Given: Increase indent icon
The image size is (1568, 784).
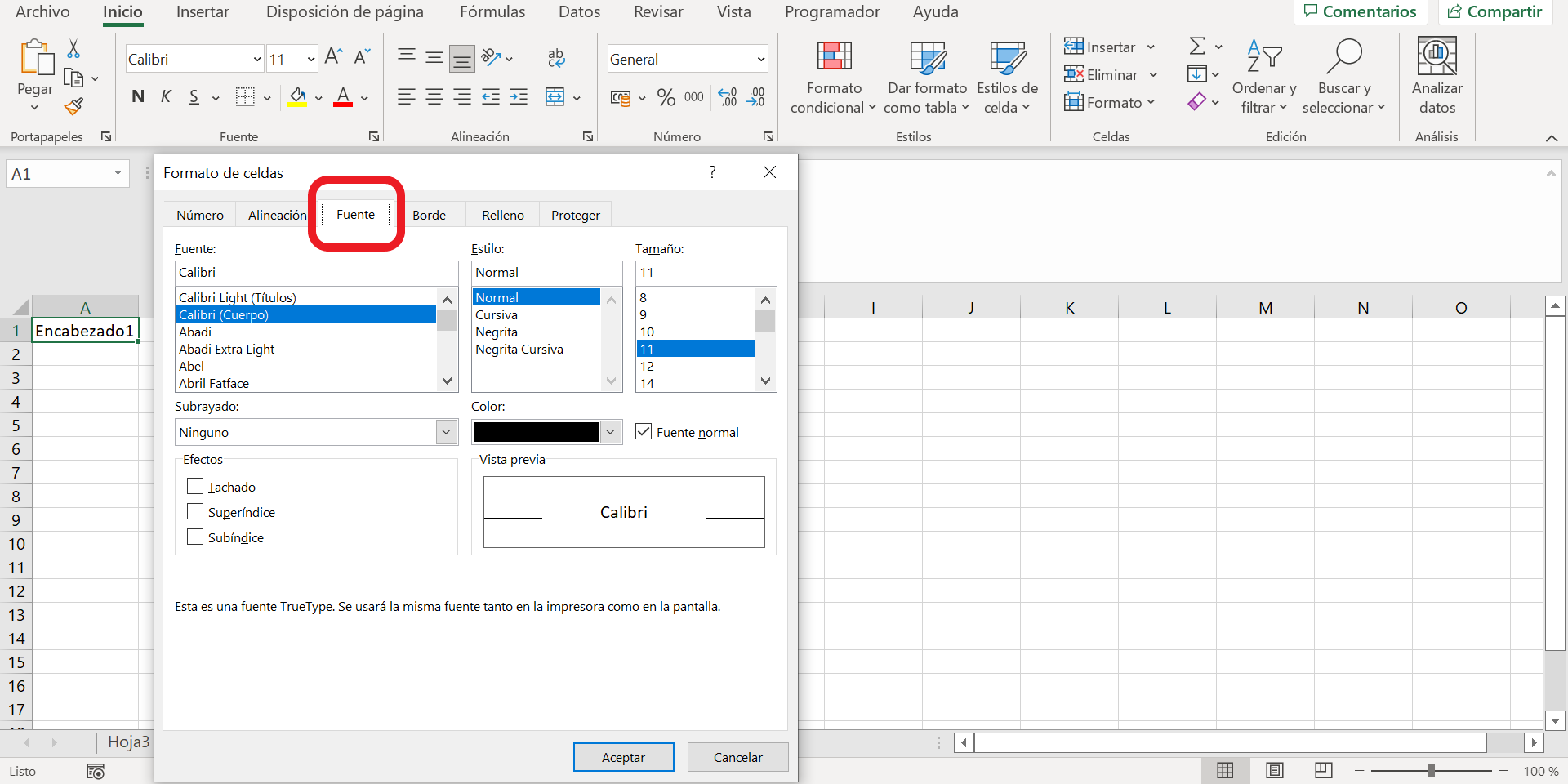Looking at the screenshot, I should click(x=519, y=97).
